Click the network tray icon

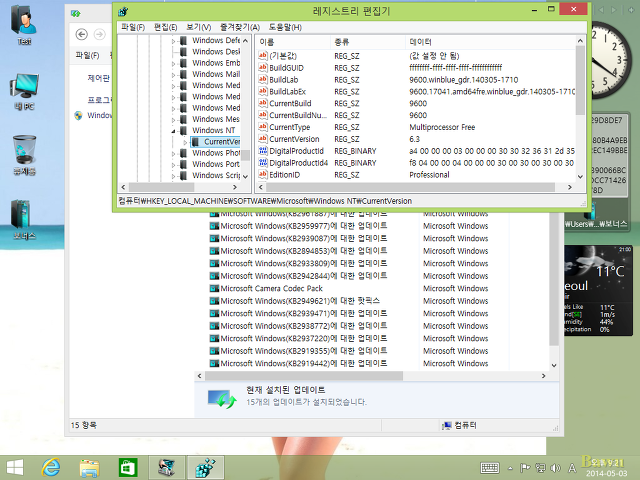pyautogui.click(x=540, y=468)
